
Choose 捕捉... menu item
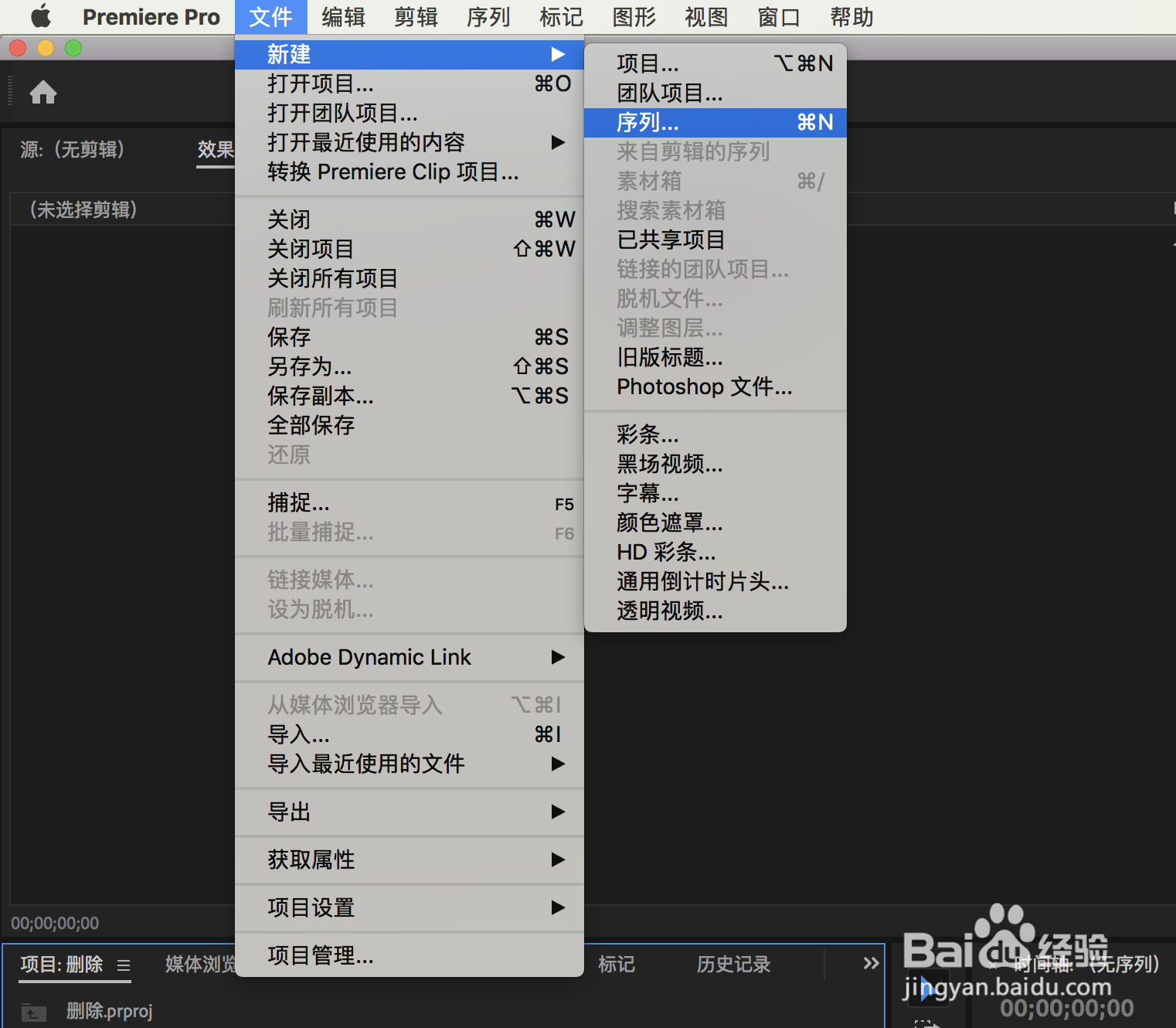point(410,502)
